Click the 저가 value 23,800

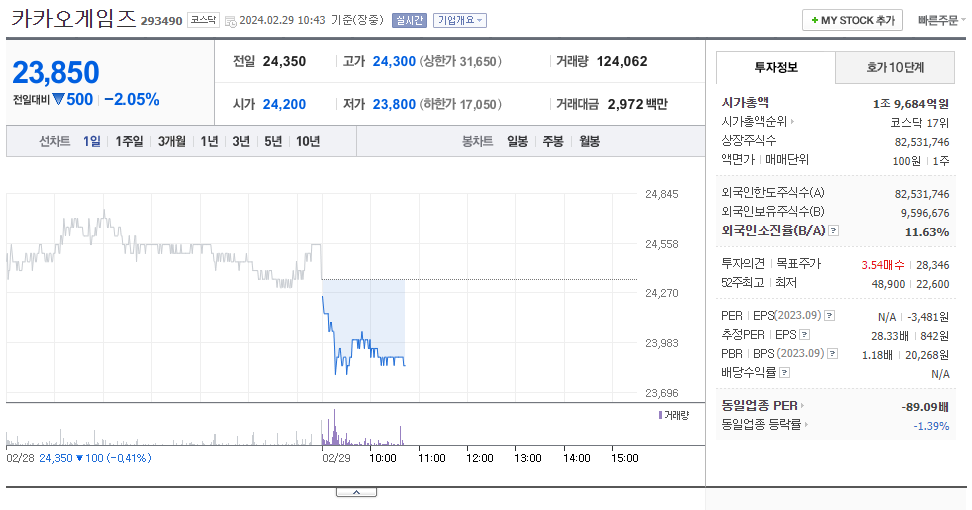394,104
